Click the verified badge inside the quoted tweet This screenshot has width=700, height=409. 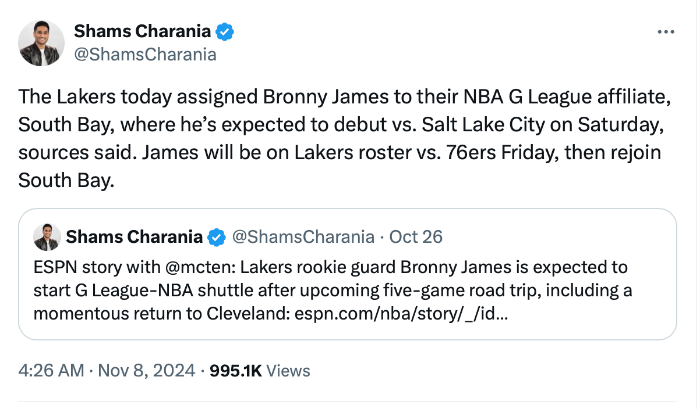click(216, 237)
